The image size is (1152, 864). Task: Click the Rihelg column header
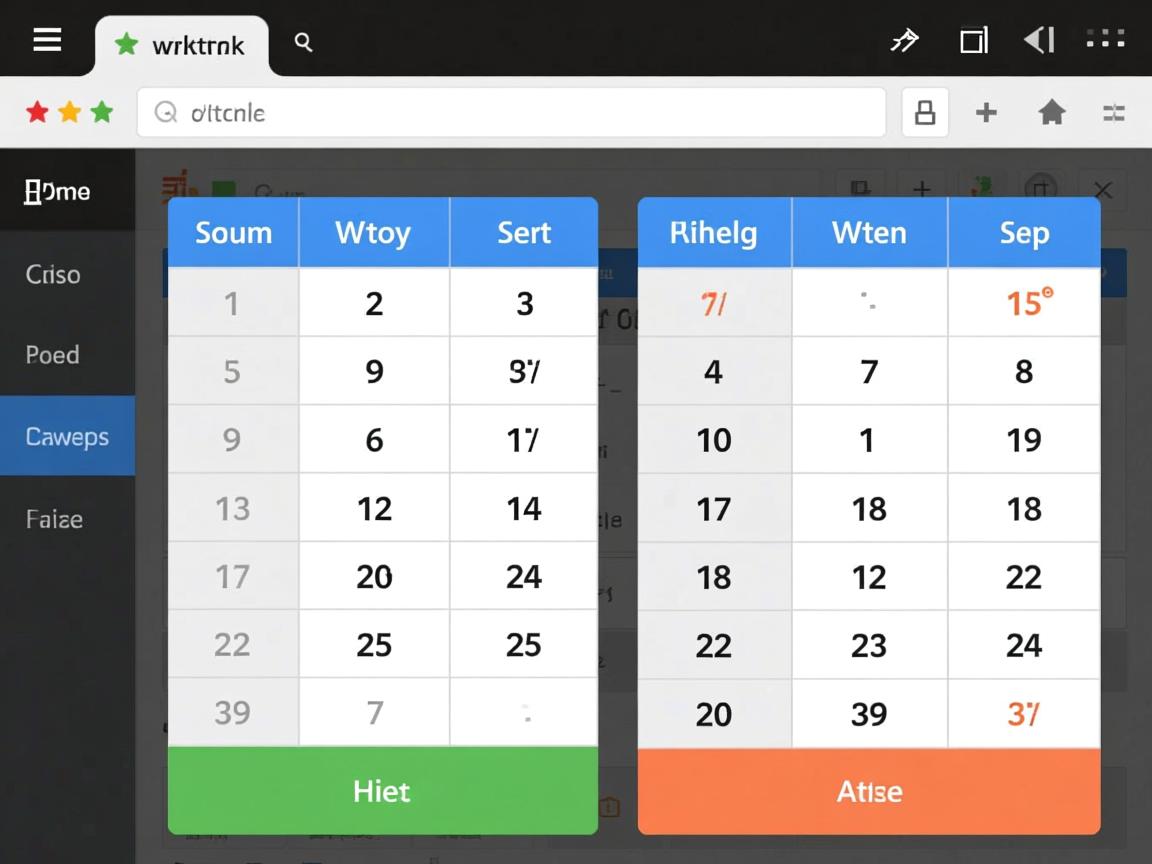[713, 233]
